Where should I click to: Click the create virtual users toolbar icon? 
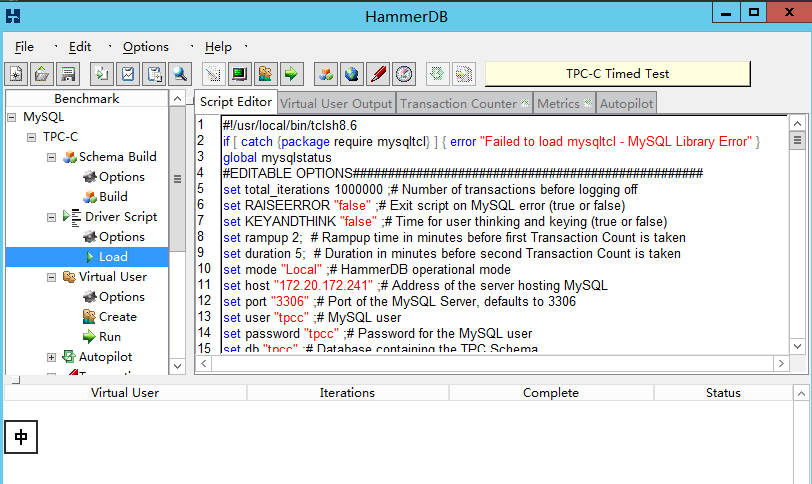coord(265,74)
